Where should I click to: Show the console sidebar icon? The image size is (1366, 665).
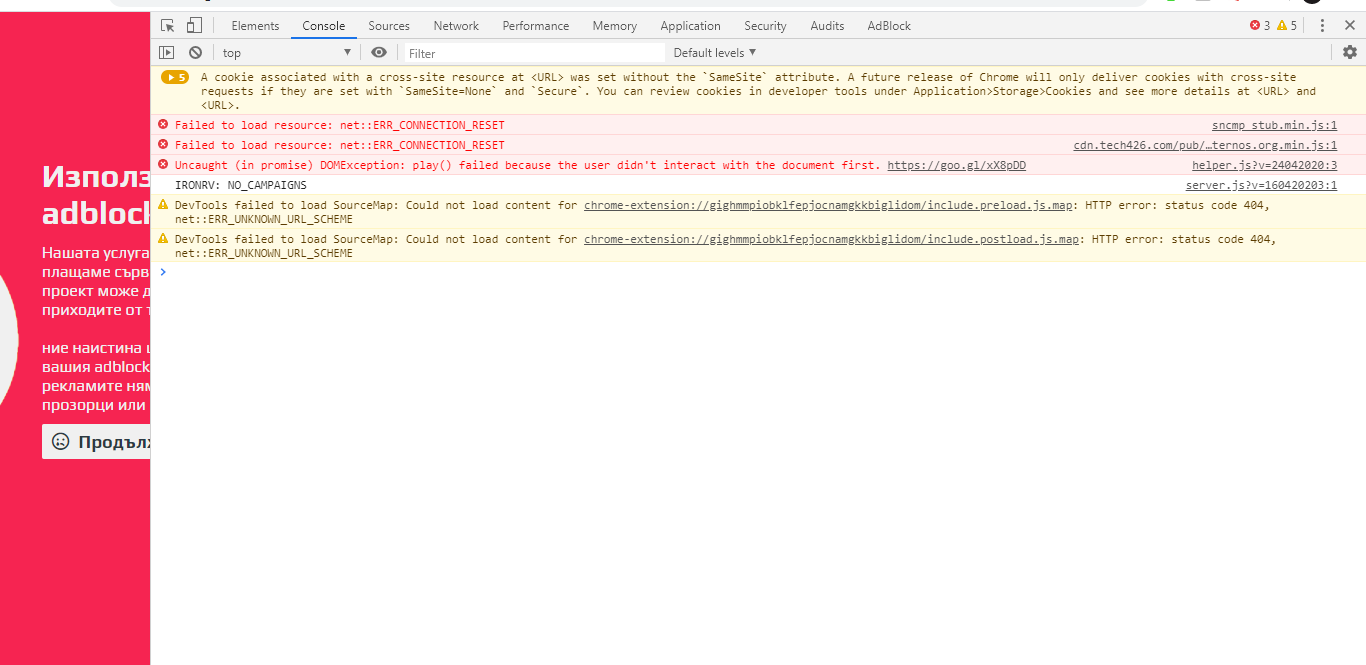click(x=167, y=52)
